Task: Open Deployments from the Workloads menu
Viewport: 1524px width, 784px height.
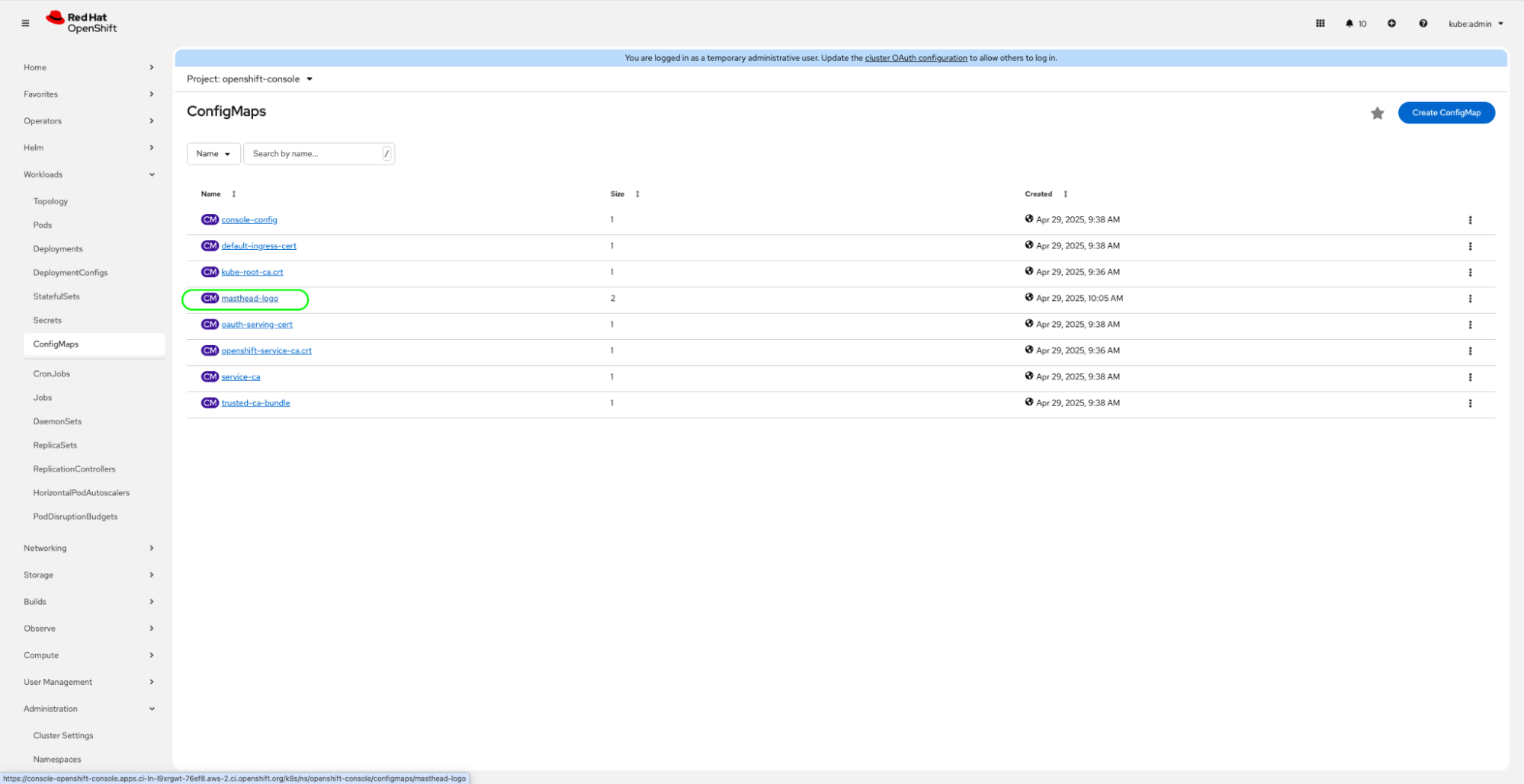Action: coord(58,249)
